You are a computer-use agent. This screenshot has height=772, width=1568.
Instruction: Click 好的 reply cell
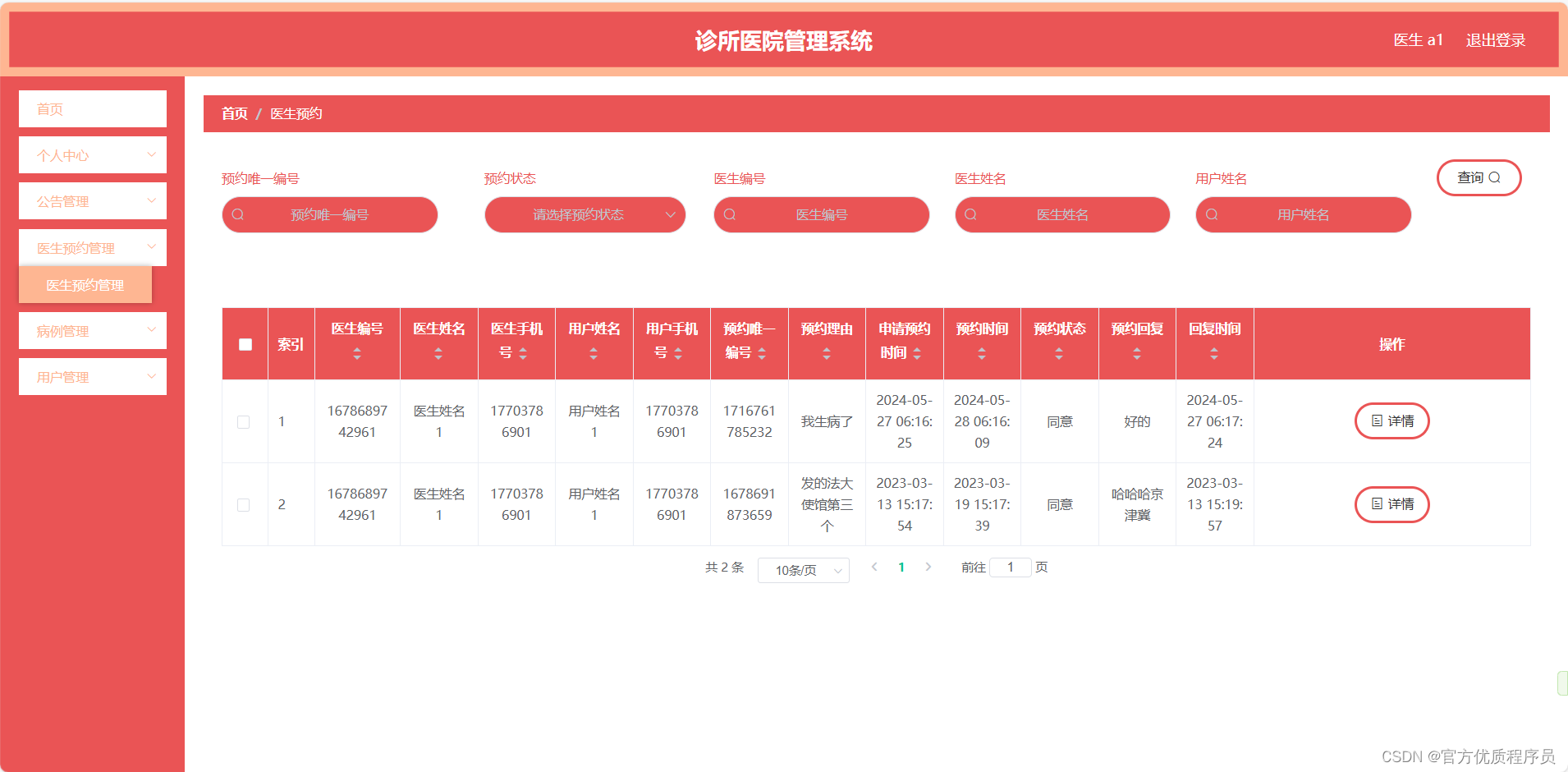[x=1137, y=421]
